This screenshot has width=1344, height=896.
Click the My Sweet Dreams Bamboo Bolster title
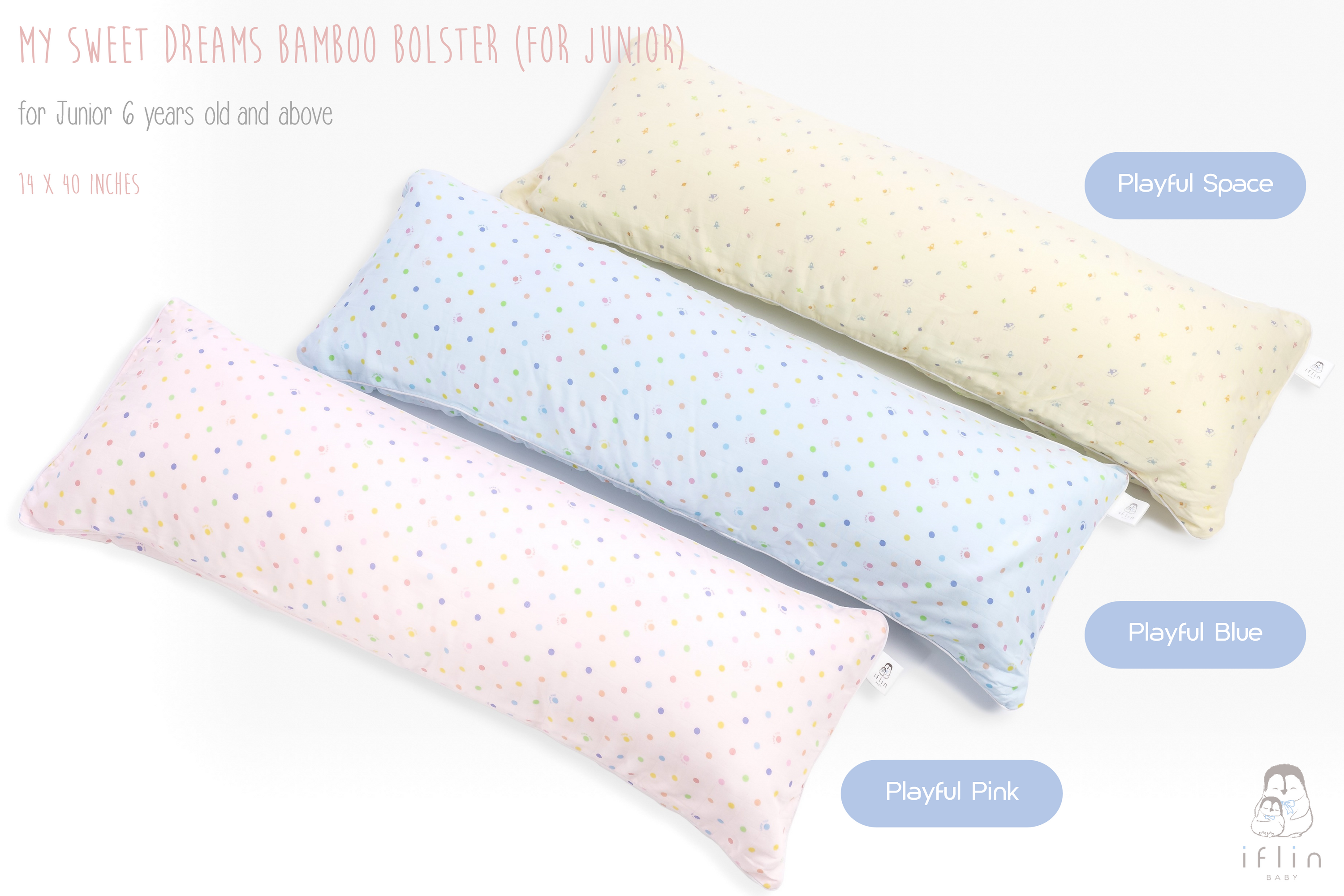[352, 46]
